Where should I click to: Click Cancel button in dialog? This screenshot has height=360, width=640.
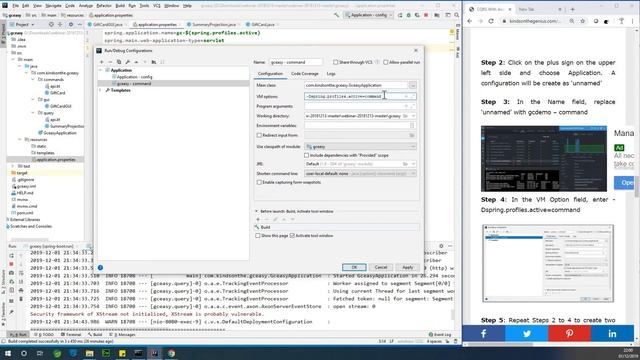pyautogui.click(x=381, y=267)
